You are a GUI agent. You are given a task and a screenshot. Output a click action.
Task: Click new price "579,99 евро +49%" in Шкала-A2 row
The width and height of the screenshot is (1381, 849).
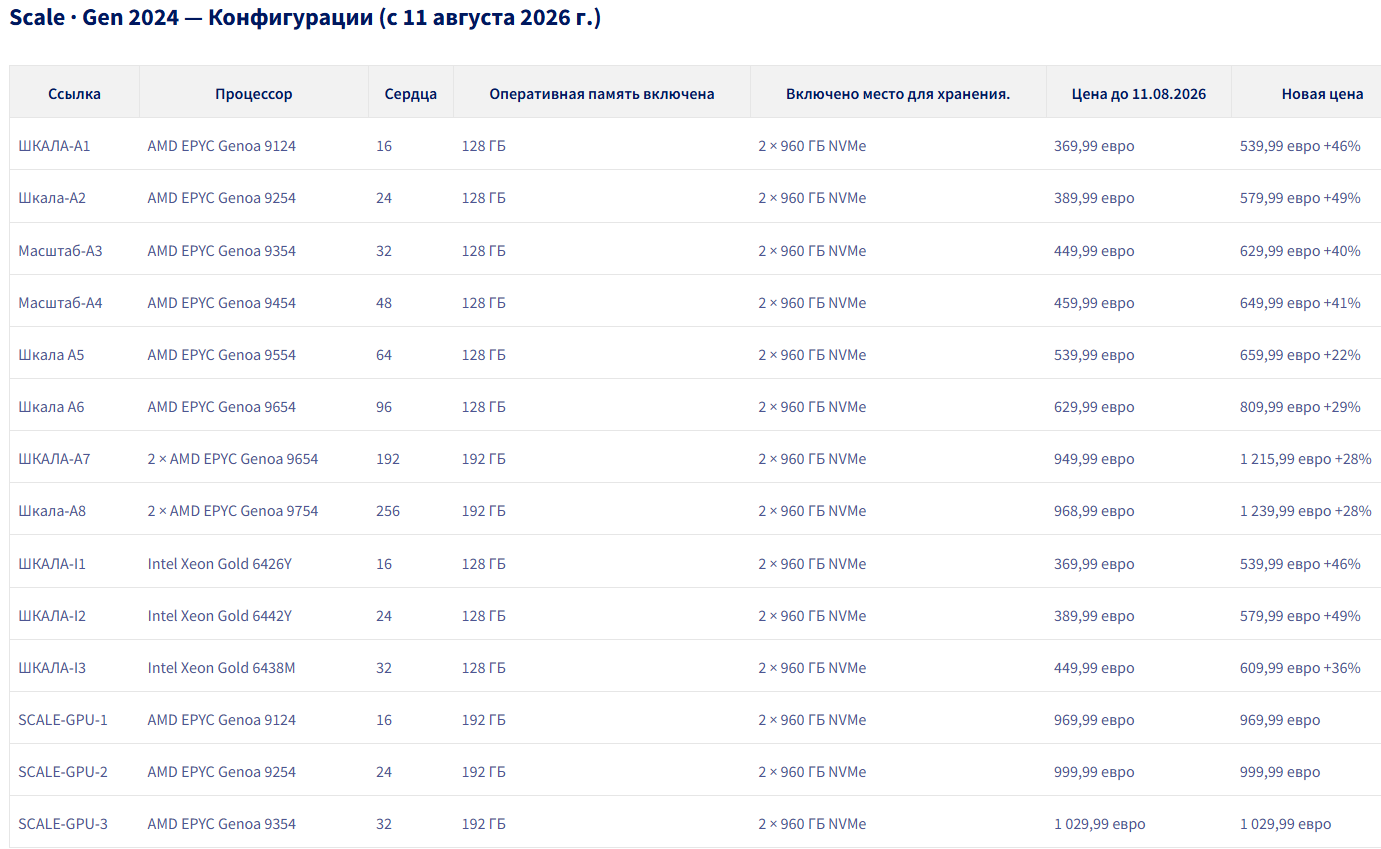1300,198
